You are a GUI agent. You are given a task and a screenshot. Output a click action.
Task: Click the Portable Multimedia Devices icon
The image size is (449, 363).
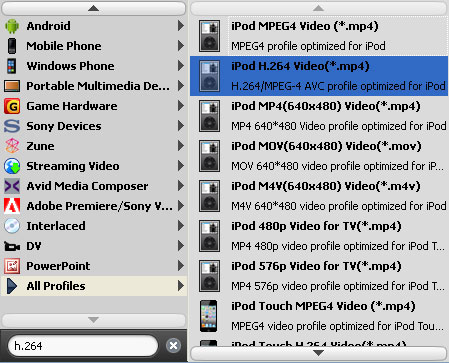pos(12,86)
